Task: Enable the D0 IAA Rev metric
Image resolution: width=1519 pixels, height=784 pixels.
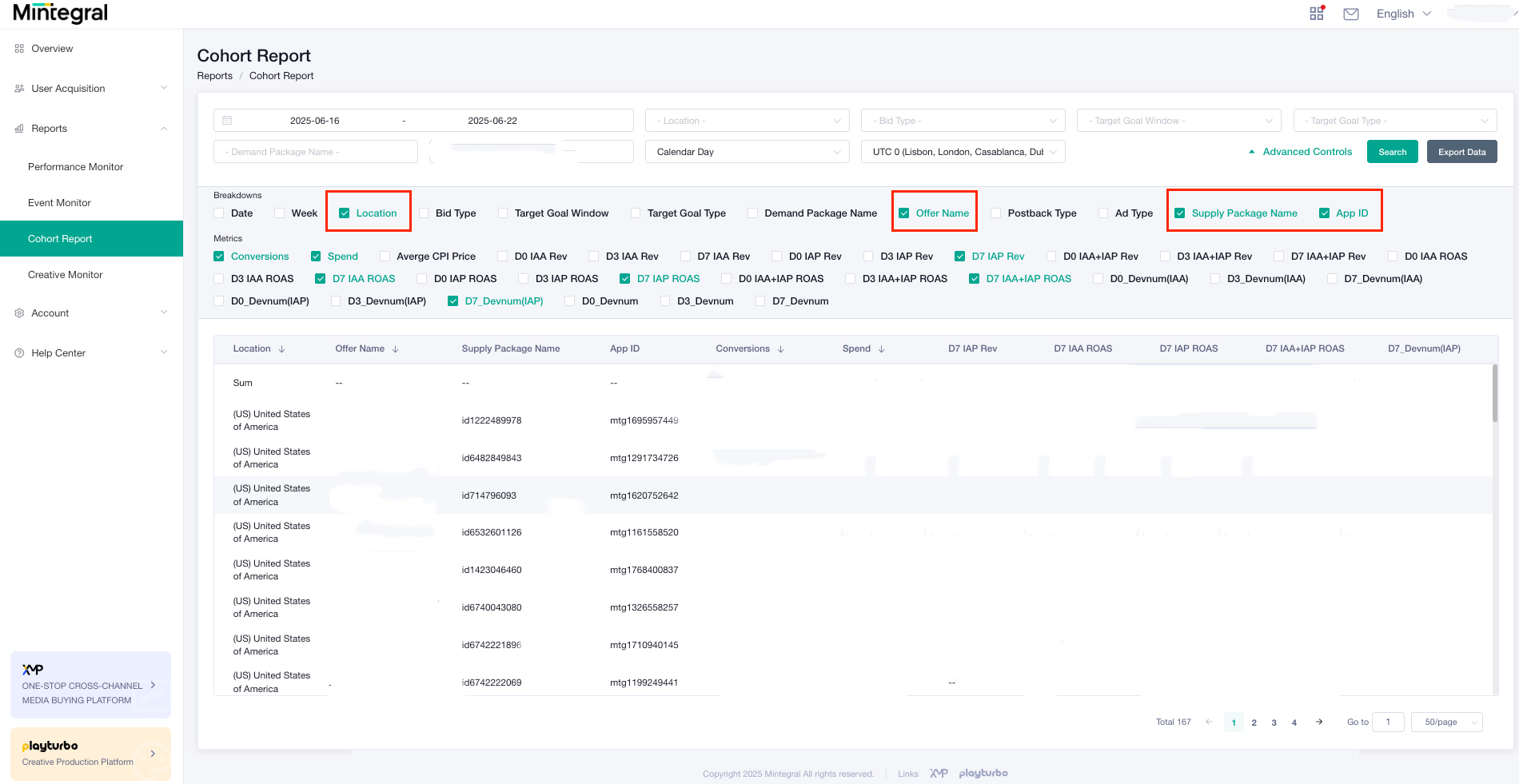Action: tap(502, 256)
